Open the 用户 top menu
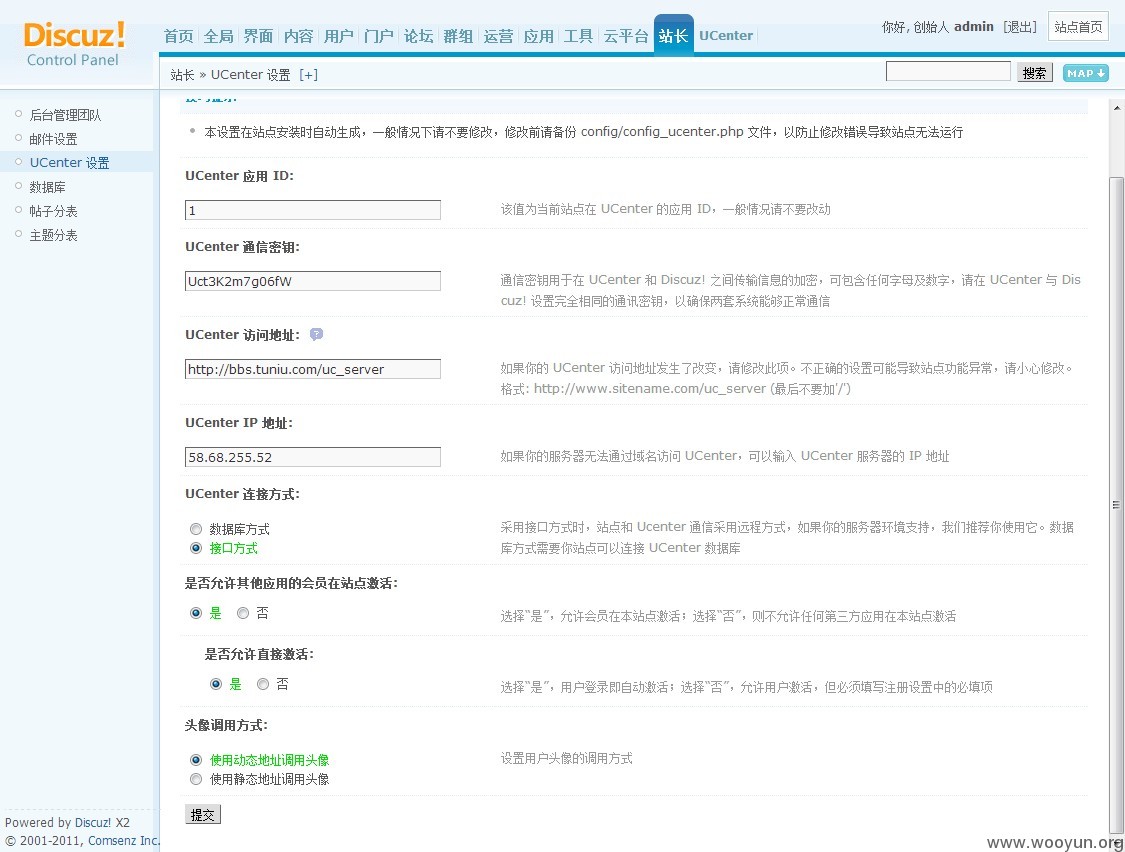Image resolution: width=1125 pixels, height=852 pixels. pyautogui.click(x=339, y=36)
